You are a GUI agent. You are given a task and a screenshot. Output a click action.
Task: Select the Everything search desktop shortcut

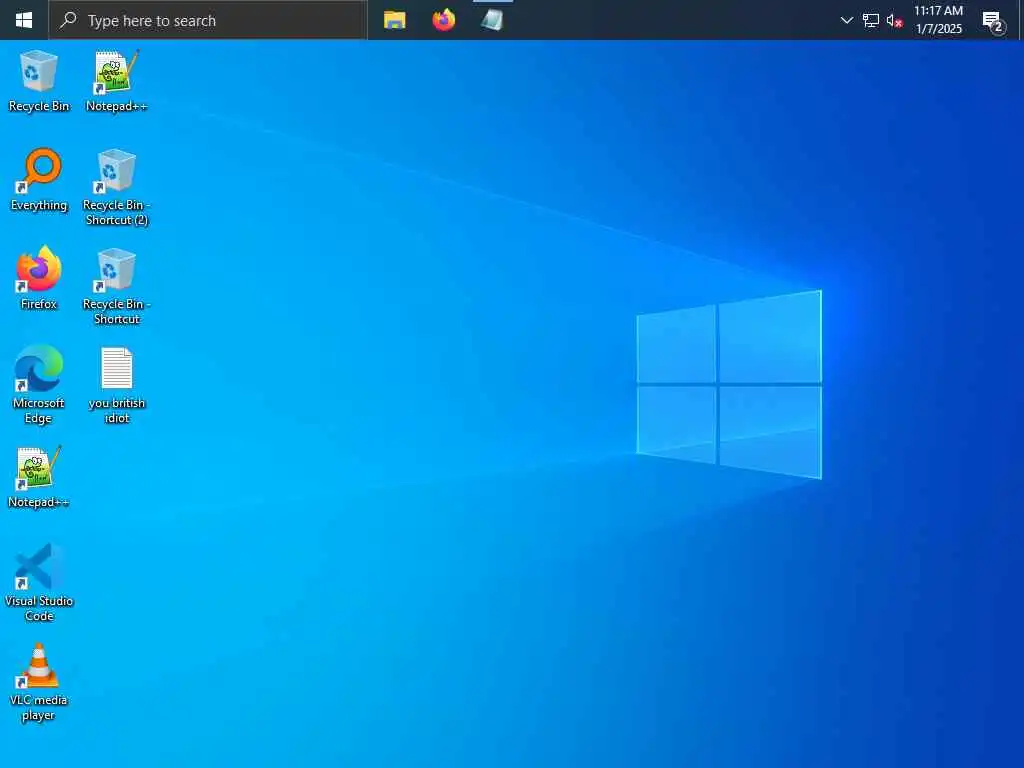pos(39,180)
